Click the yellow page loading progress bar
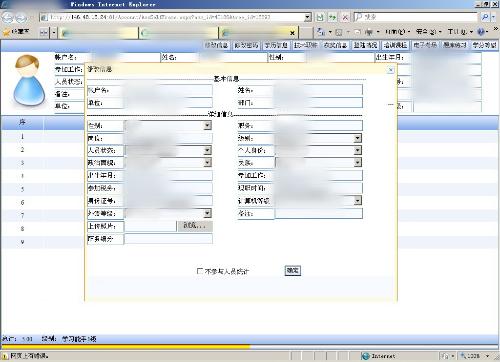The width and height of the screenshot is (500, 362). [x=126, y=347]
